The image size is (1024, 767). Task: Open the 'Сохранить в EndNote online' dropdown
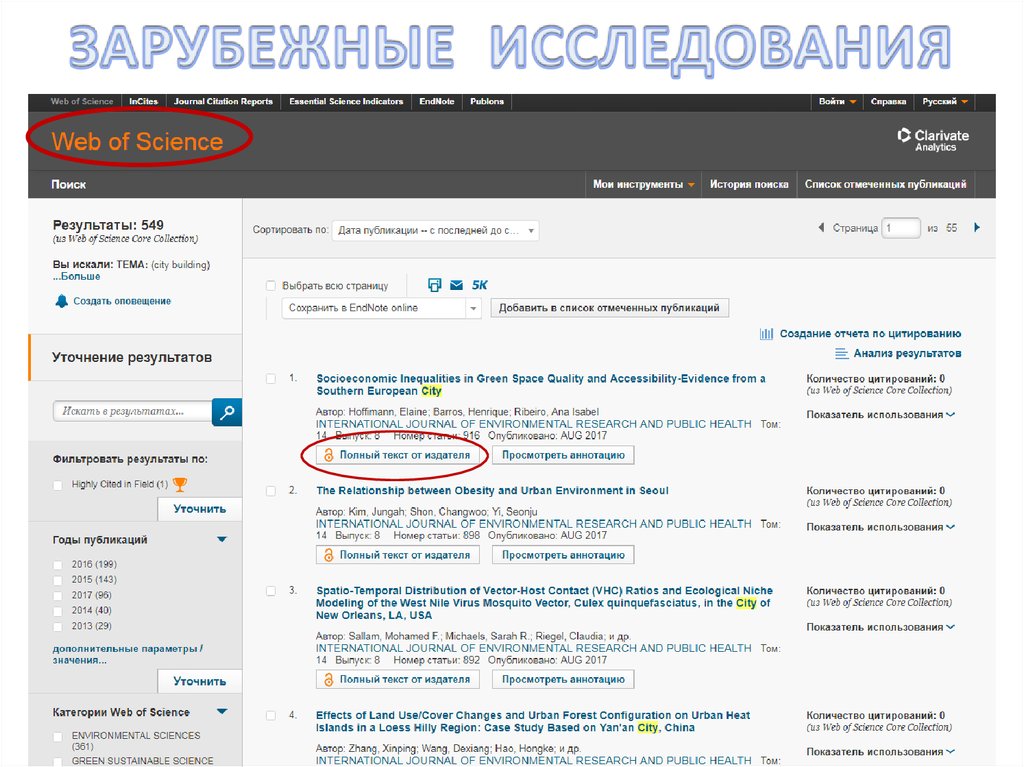[381, 308]
